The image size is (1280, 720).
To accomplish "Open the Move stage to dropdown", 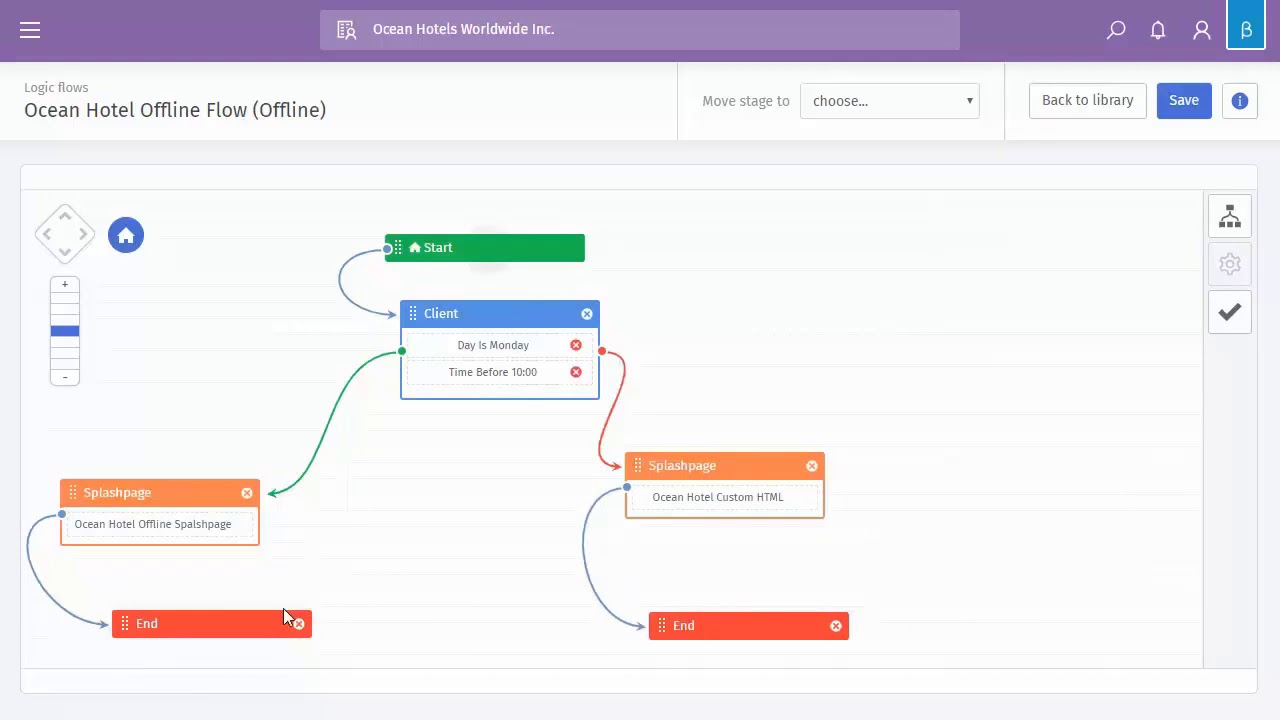I will [x=890, y=101].
